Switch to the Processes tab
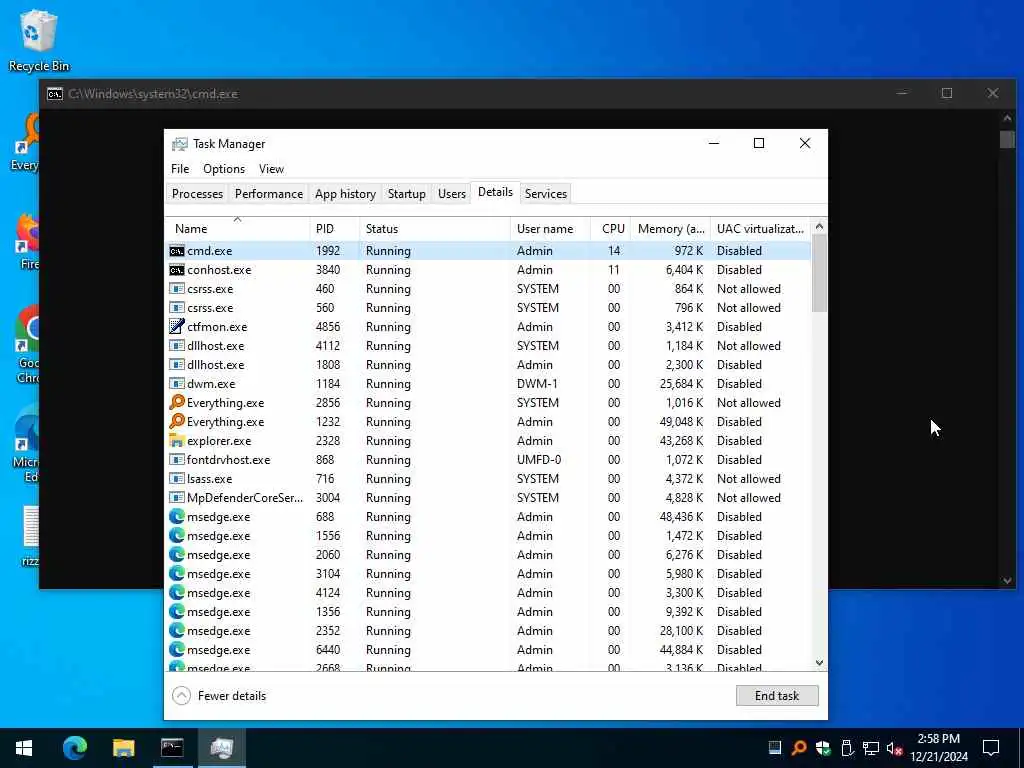Image resolution: width=1024 pixels, height=768 pixels. pos(197,194)
